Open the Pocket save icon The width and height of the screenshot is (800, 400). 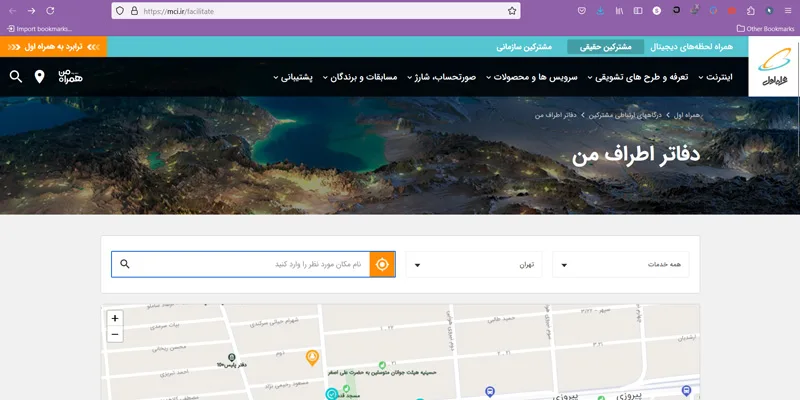[x=582, y=11]
